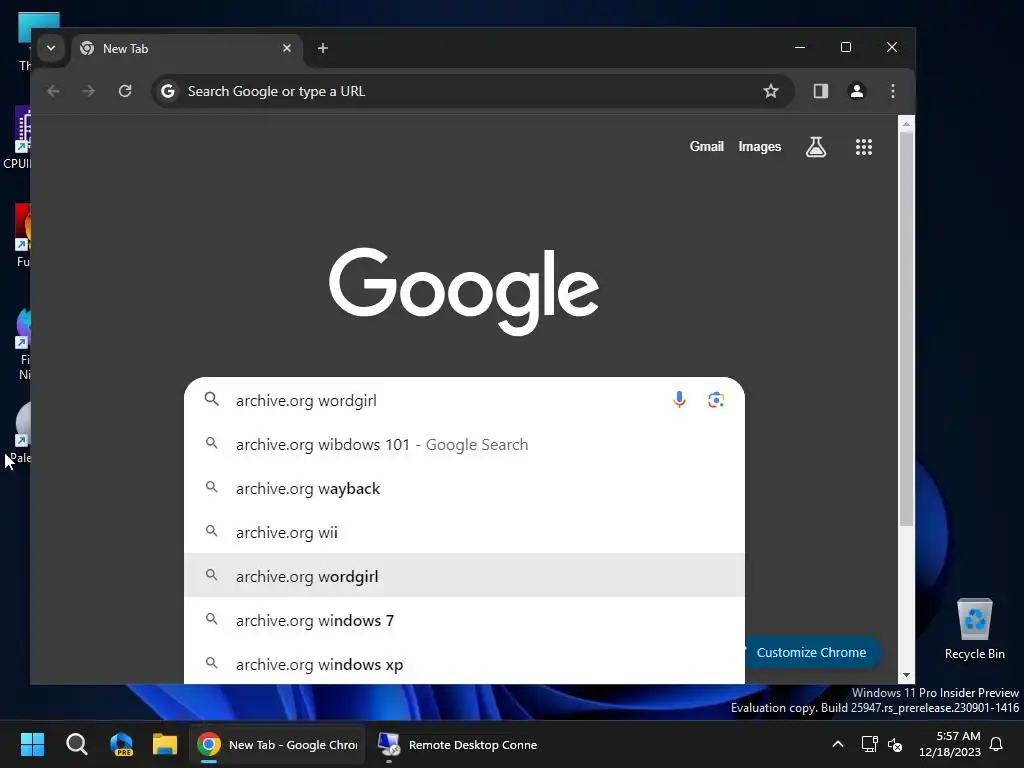Expand hidden system tray icons chevron
This screenshot has height=768, width=1024.
click(x=838, y=744)
